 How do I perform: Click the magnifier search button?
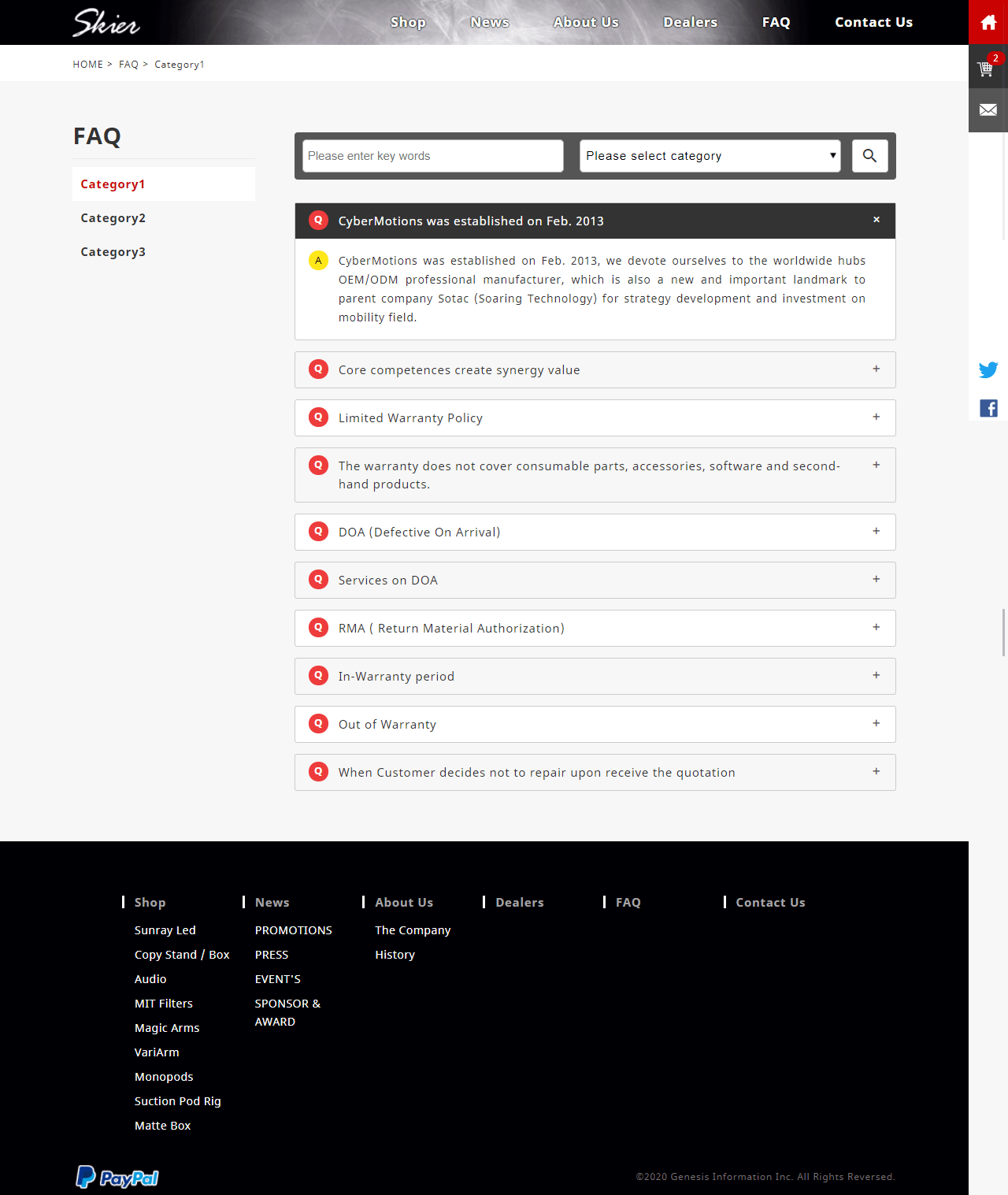(869, 156)
